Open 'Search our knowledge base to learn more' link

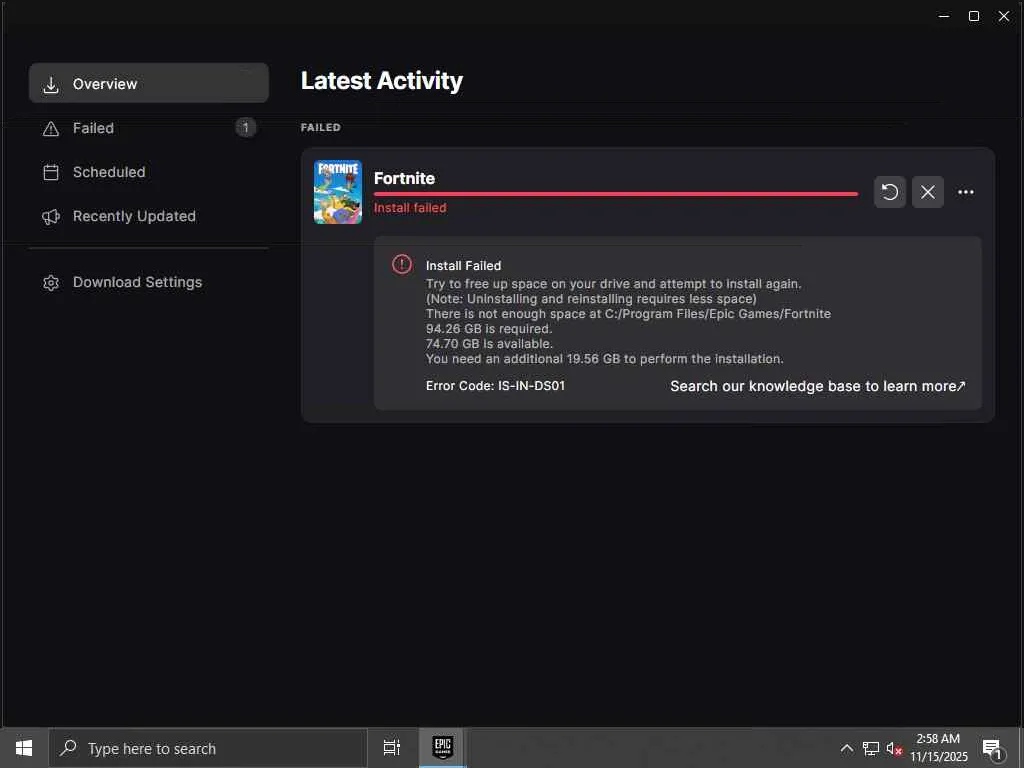(818, 386)
